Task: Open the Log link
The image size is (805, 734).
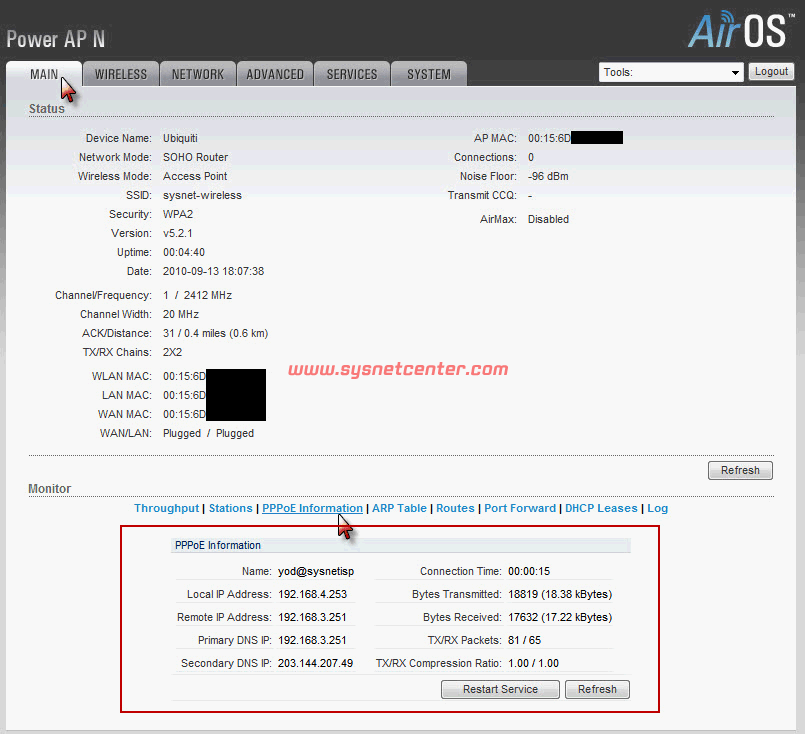Action: click(x=657, y=508)
